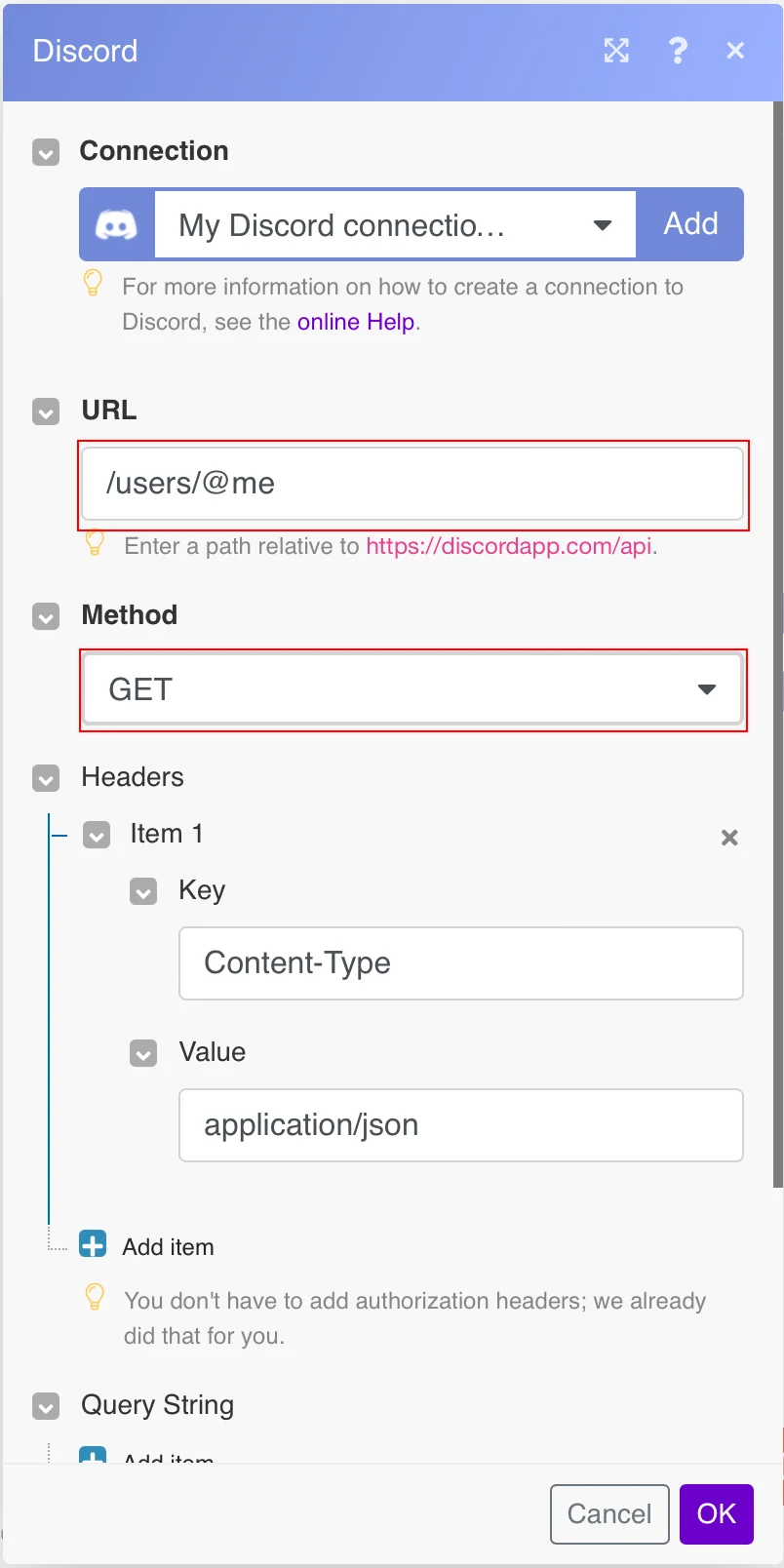The height and width of the screenshot is (1568, 784).
Task: Click the dialog's vertical scrollbar
Action: pos(778,644)
